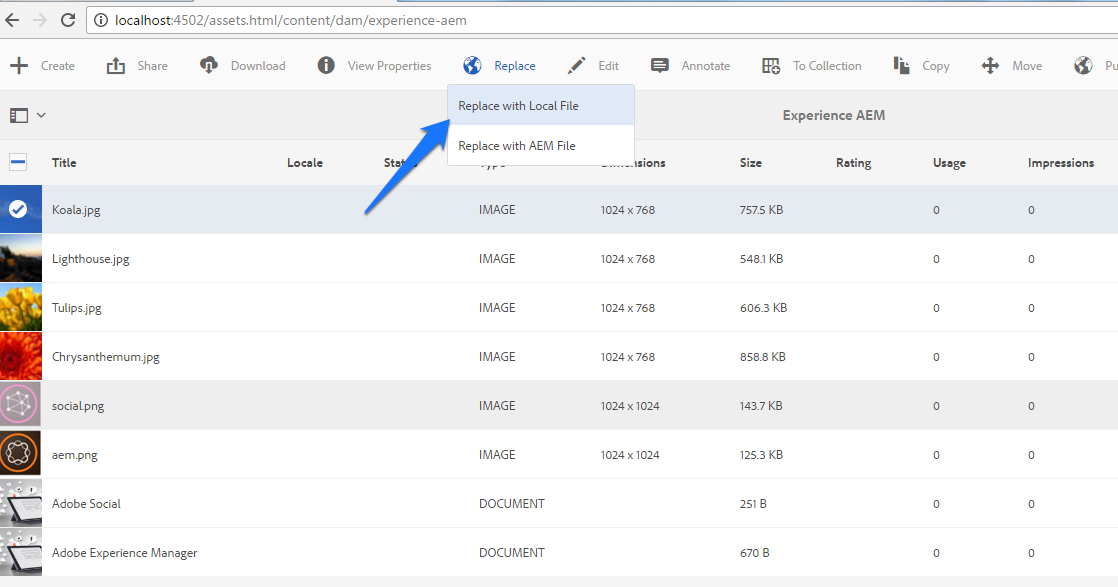Viewport: 1118px width, 587px height.
Task: Open the Lighthouse.jpg asset
Action: (x=91, y=258)
